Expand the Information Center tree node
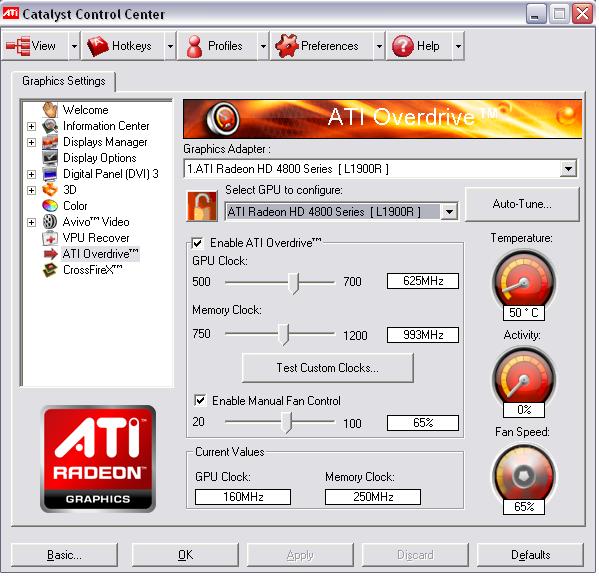The image size is (599, 576). [32, 126]
